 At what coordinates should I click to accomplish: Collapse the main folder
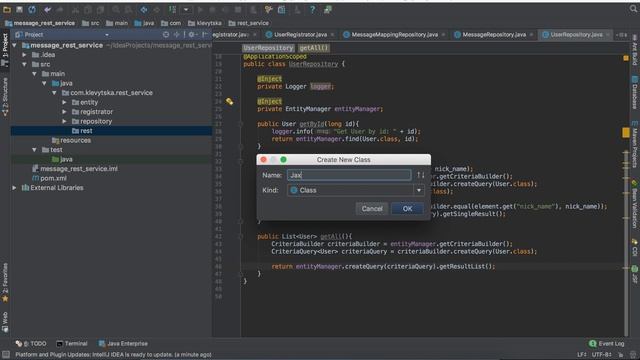[35, 74]
